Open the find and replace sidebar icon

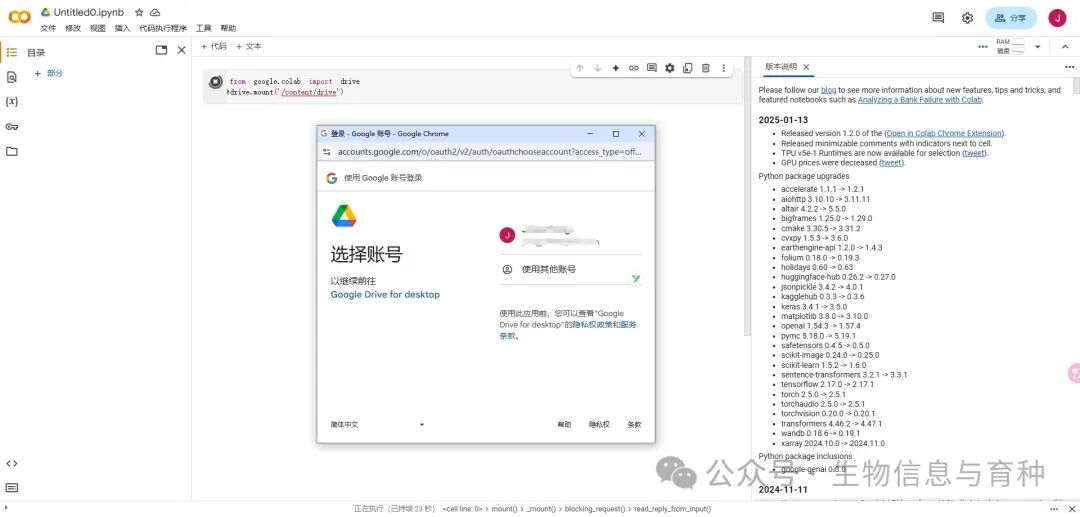click(12, 77)
